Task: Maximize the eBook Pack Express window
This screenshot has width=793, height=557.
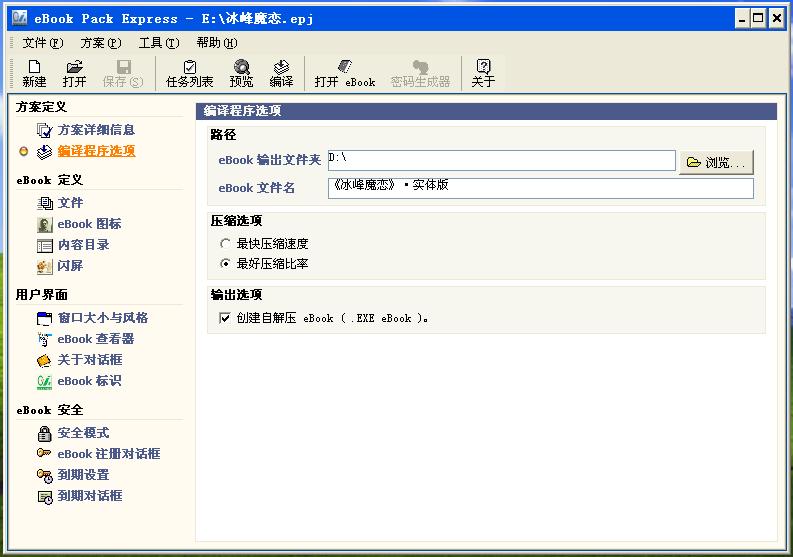Action: pyautogui.click(x=758, y=19)
